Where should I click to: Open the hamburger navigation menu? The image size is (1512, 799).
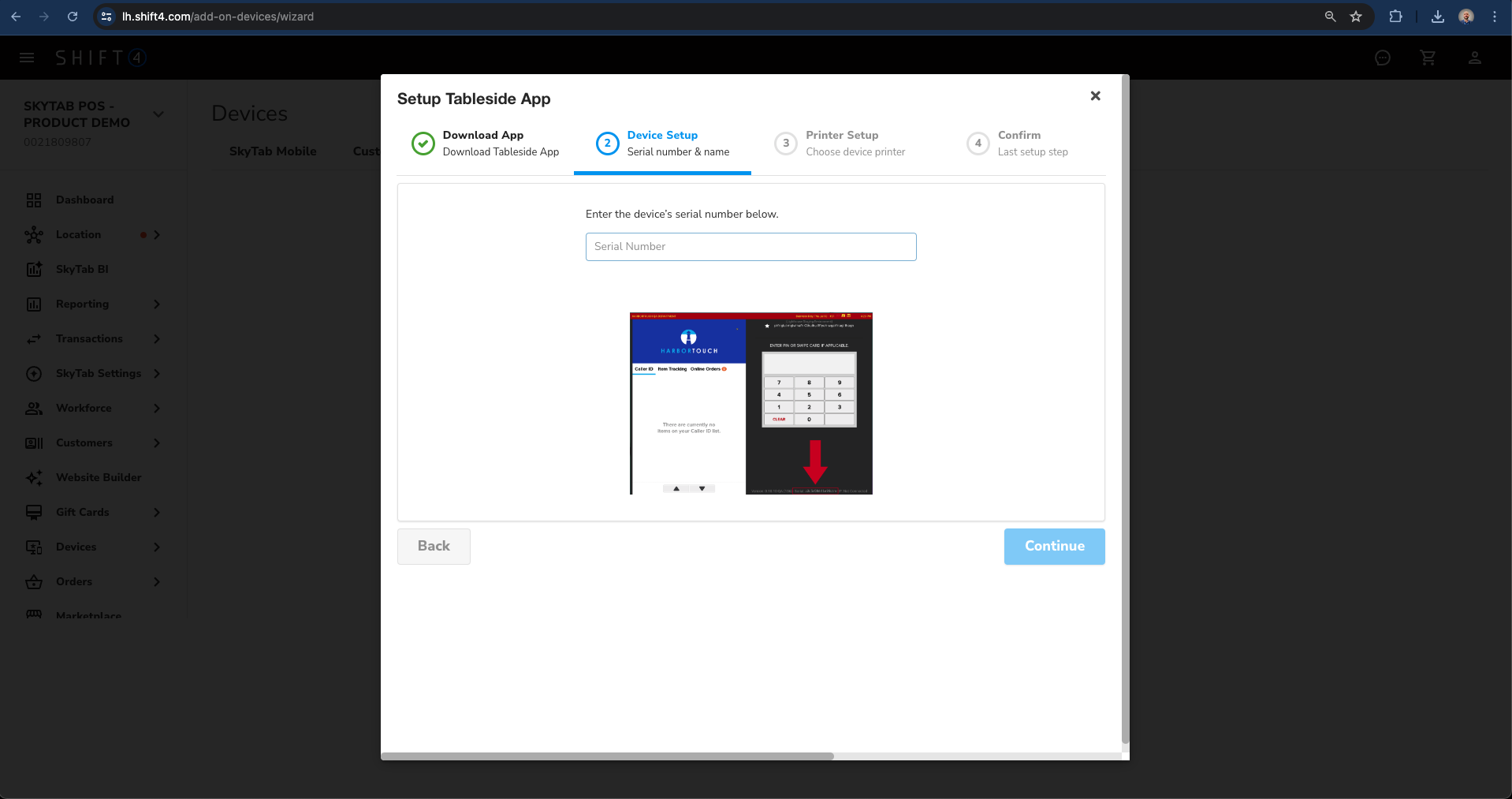[27, 58]
